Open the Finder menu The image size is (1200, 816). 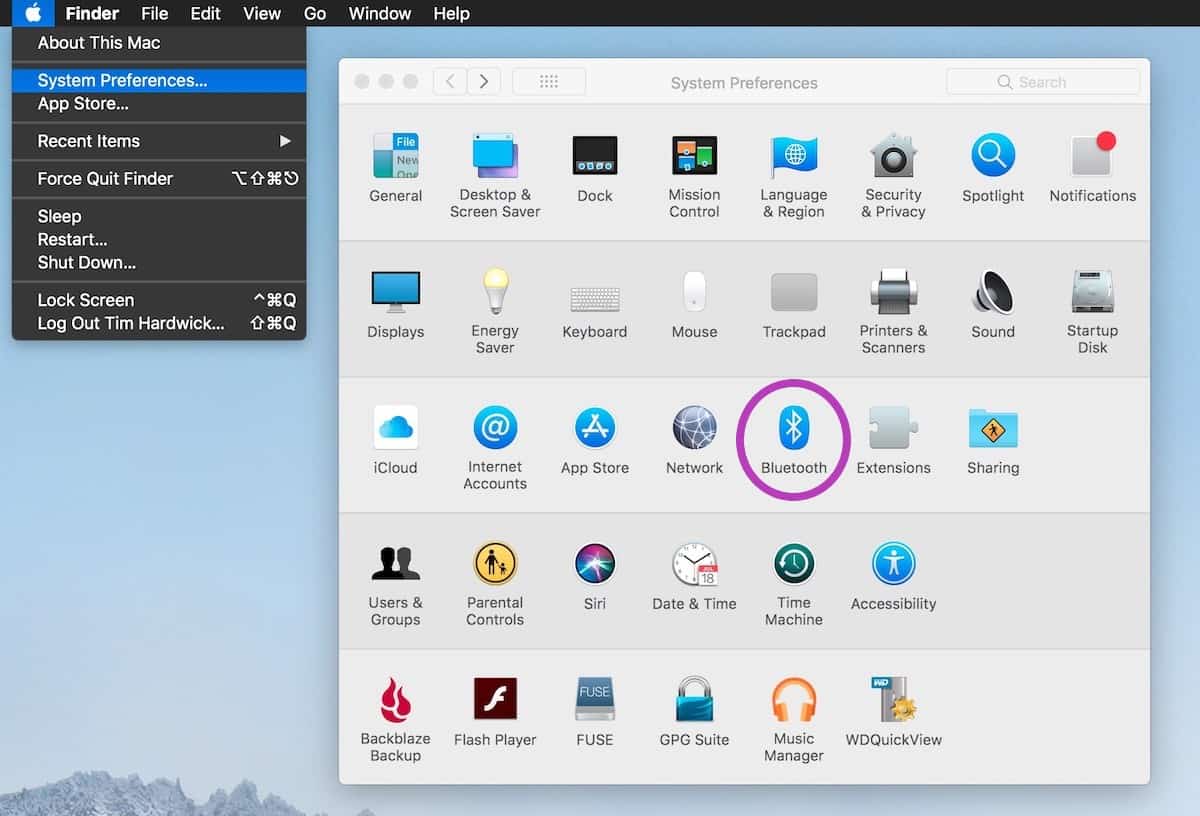[92, 13]
